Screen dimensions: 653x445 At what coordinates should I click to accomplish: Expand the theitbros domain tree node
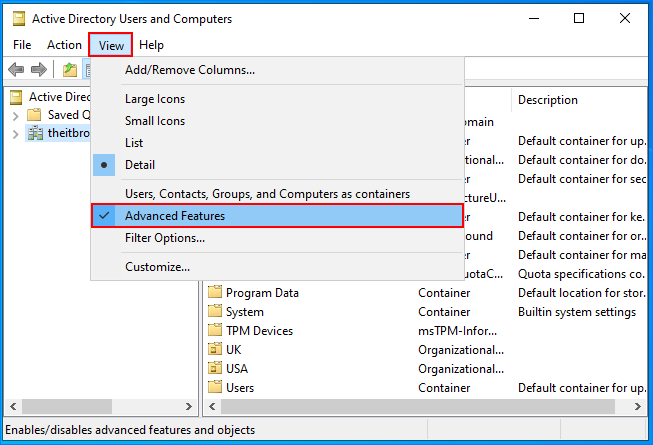[16, 134]
